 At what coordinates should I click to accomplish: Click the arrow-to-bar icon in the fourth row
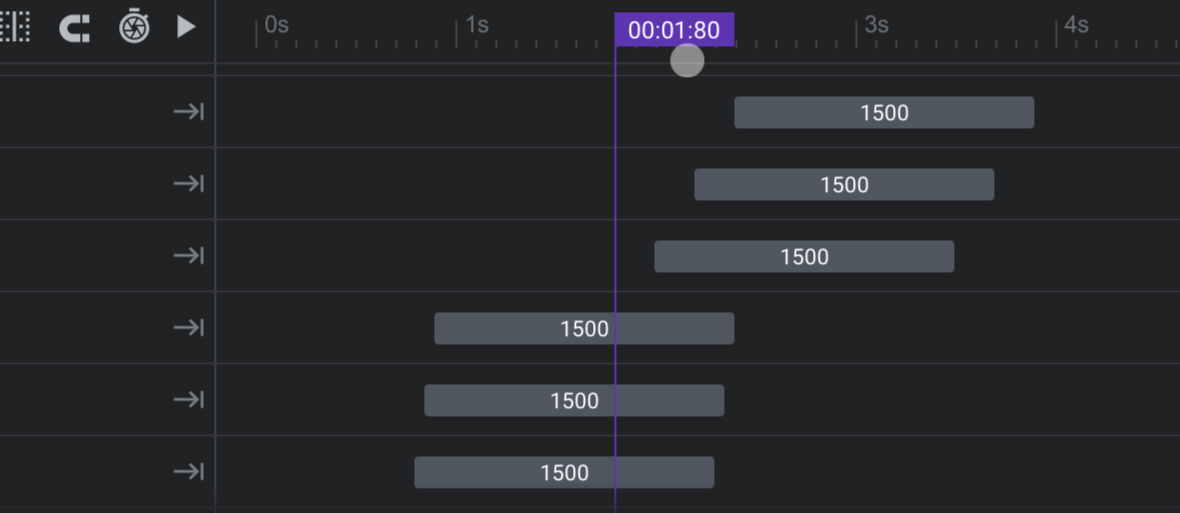pyautogui.click(x=188, y=327)
